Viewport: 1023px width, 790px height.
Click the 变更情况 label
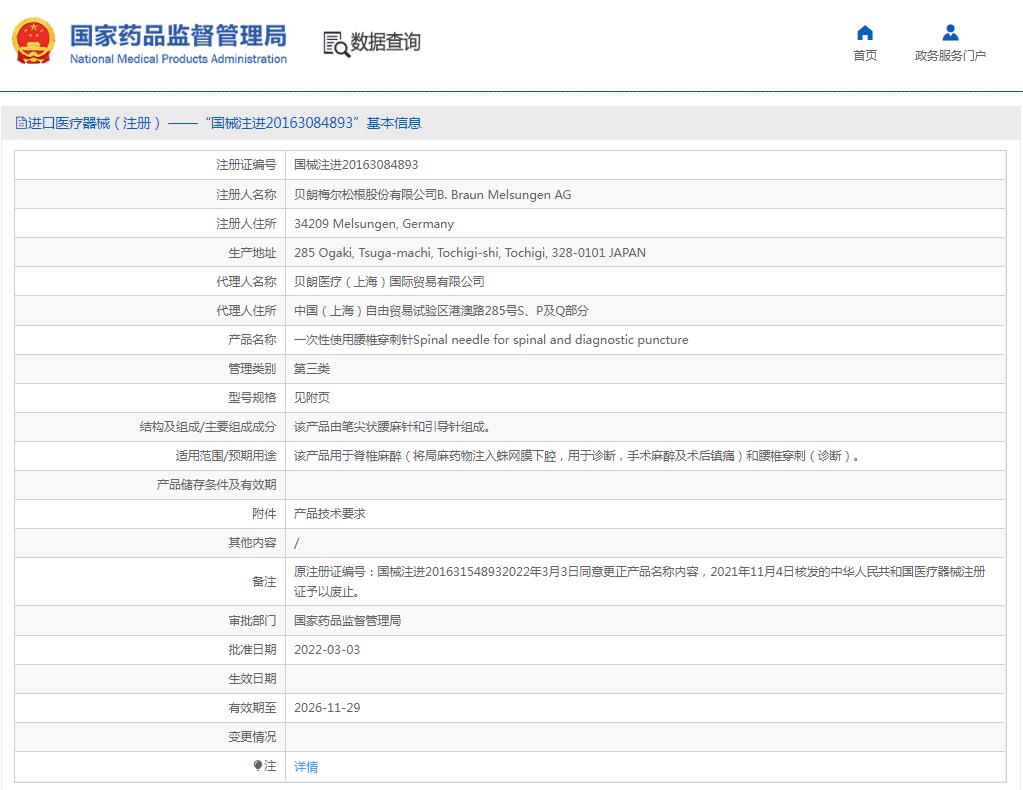[252, 737]
